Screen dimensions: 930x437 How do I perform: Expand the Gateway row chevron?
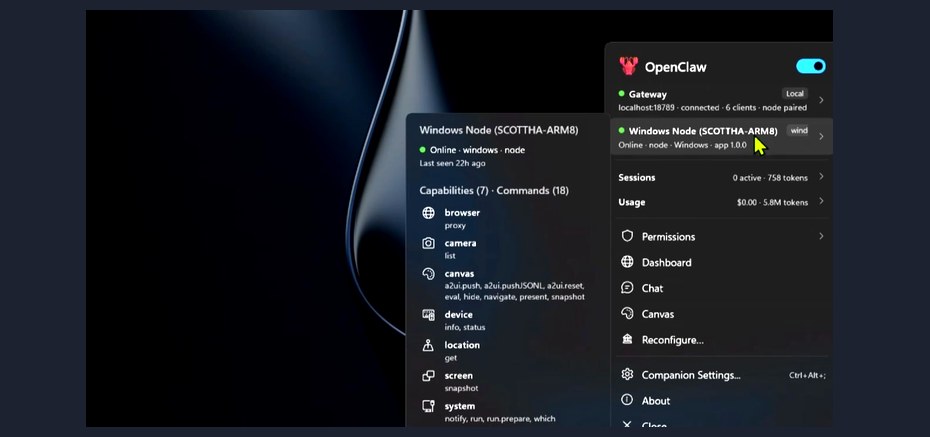(821, 100)
